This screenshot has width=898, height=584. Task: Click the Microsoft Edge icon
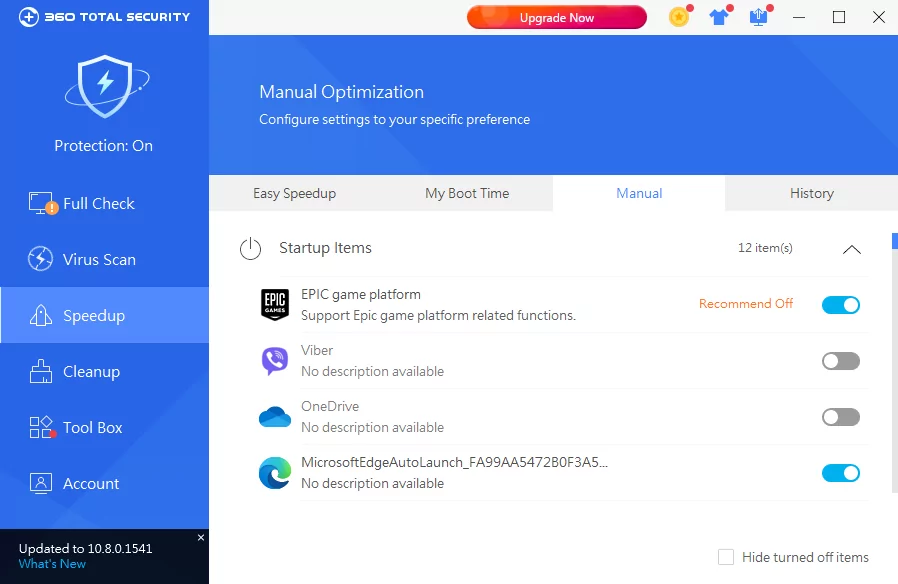click(275, 473)
